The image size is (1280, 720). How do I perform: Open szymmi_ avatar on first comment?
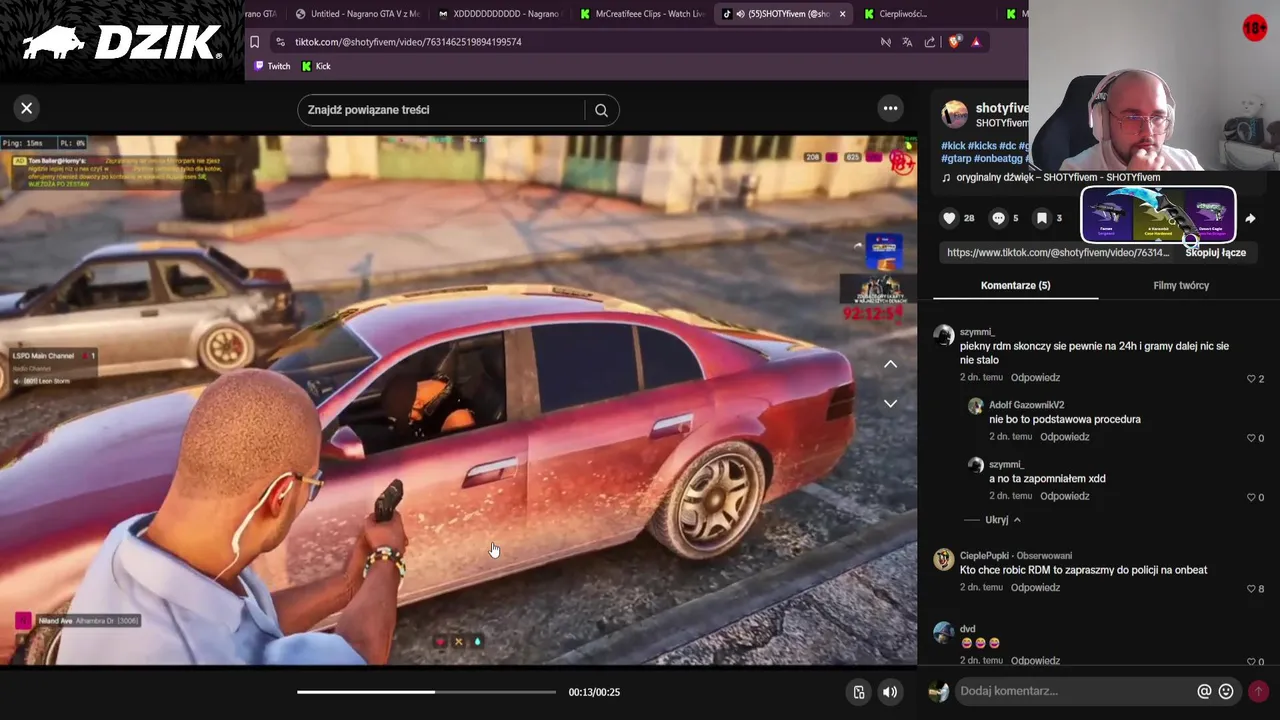[943, 336]
